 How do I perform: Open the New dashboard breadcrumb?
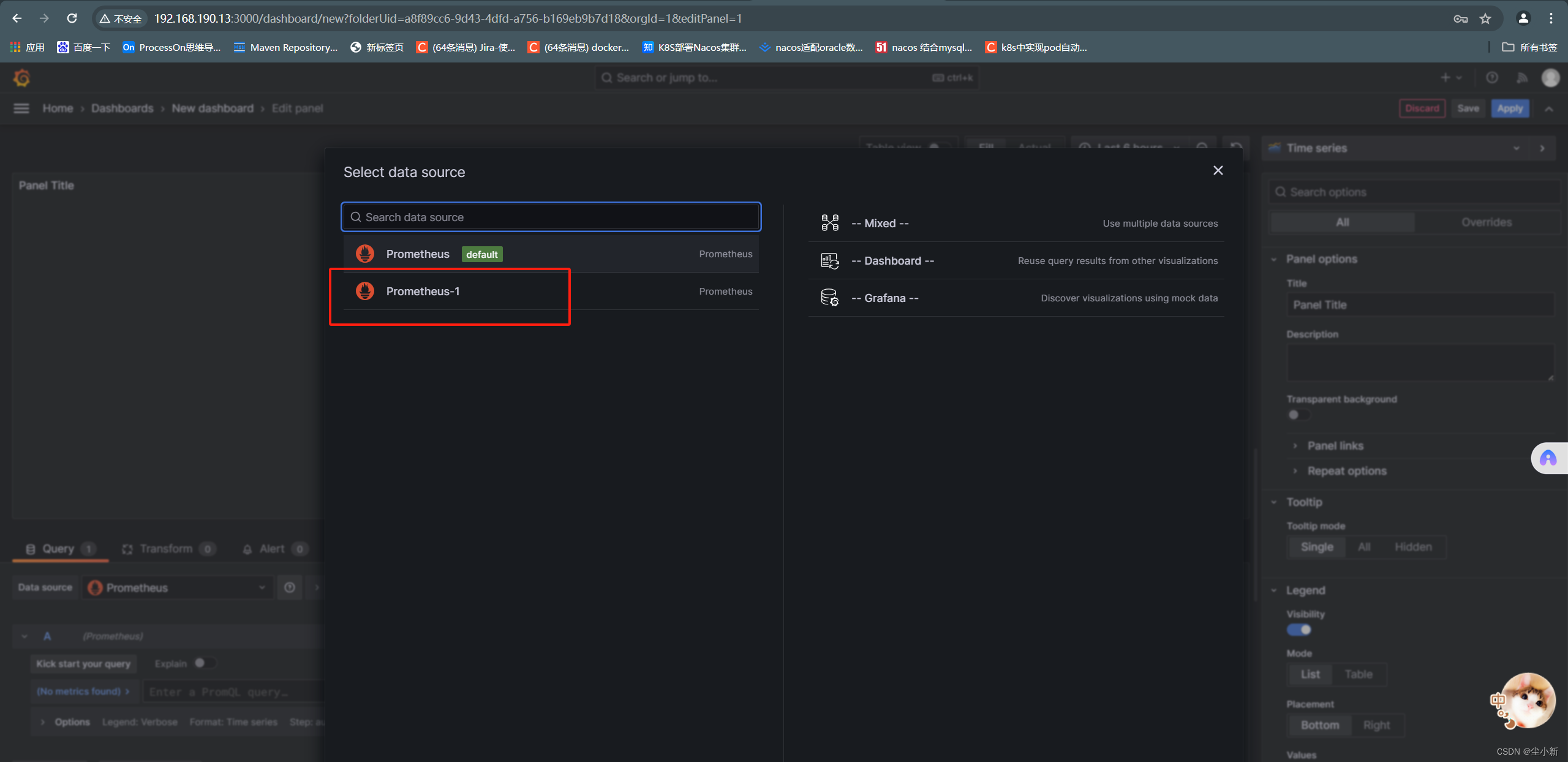(213, 108)
